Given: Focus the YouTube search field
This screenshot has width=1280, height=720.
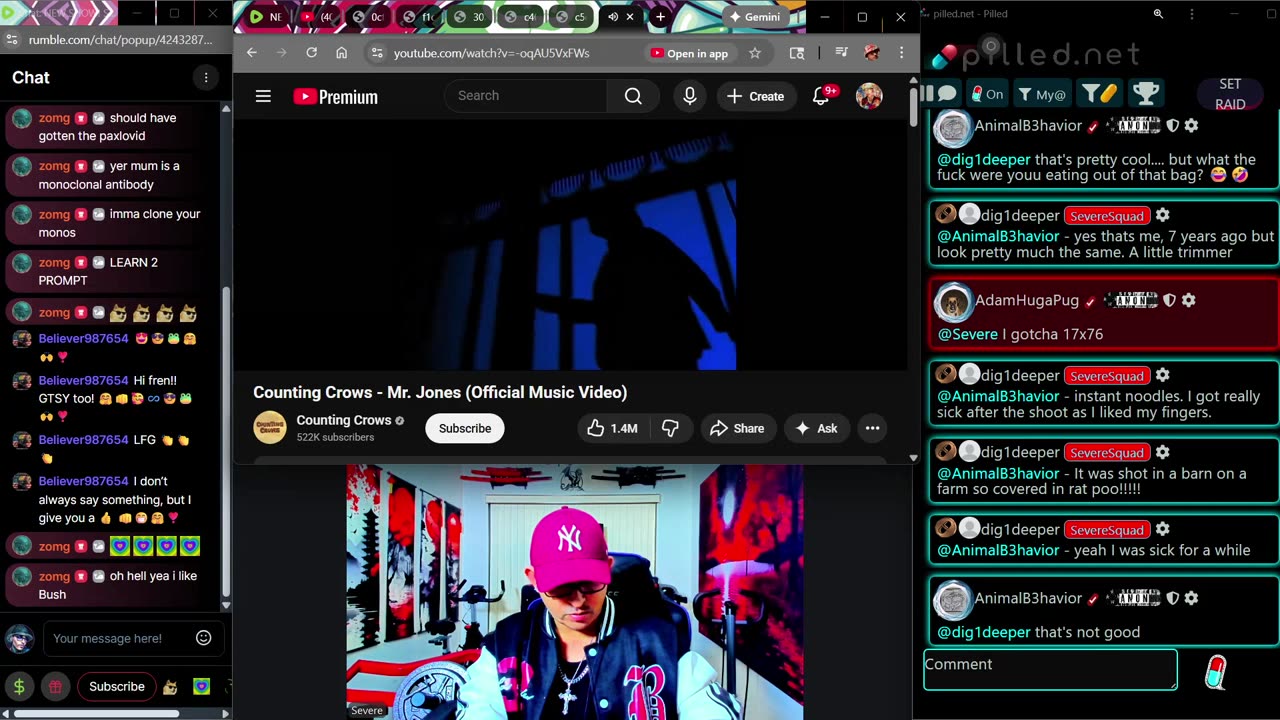Looking at the screenshot, I should pyautogui.click(x=526, y=96).
